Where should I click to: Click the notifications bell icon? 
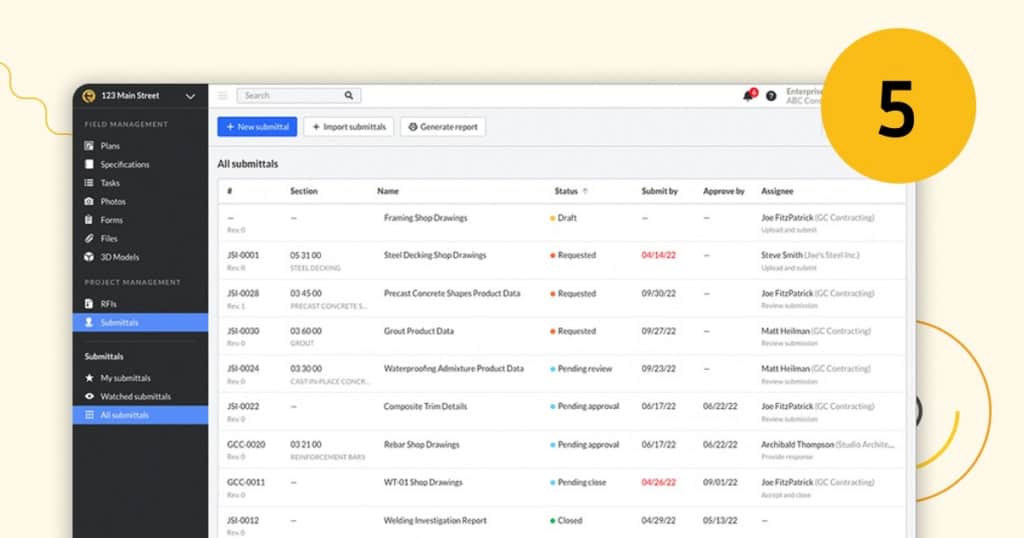click(x=748, y=96)
